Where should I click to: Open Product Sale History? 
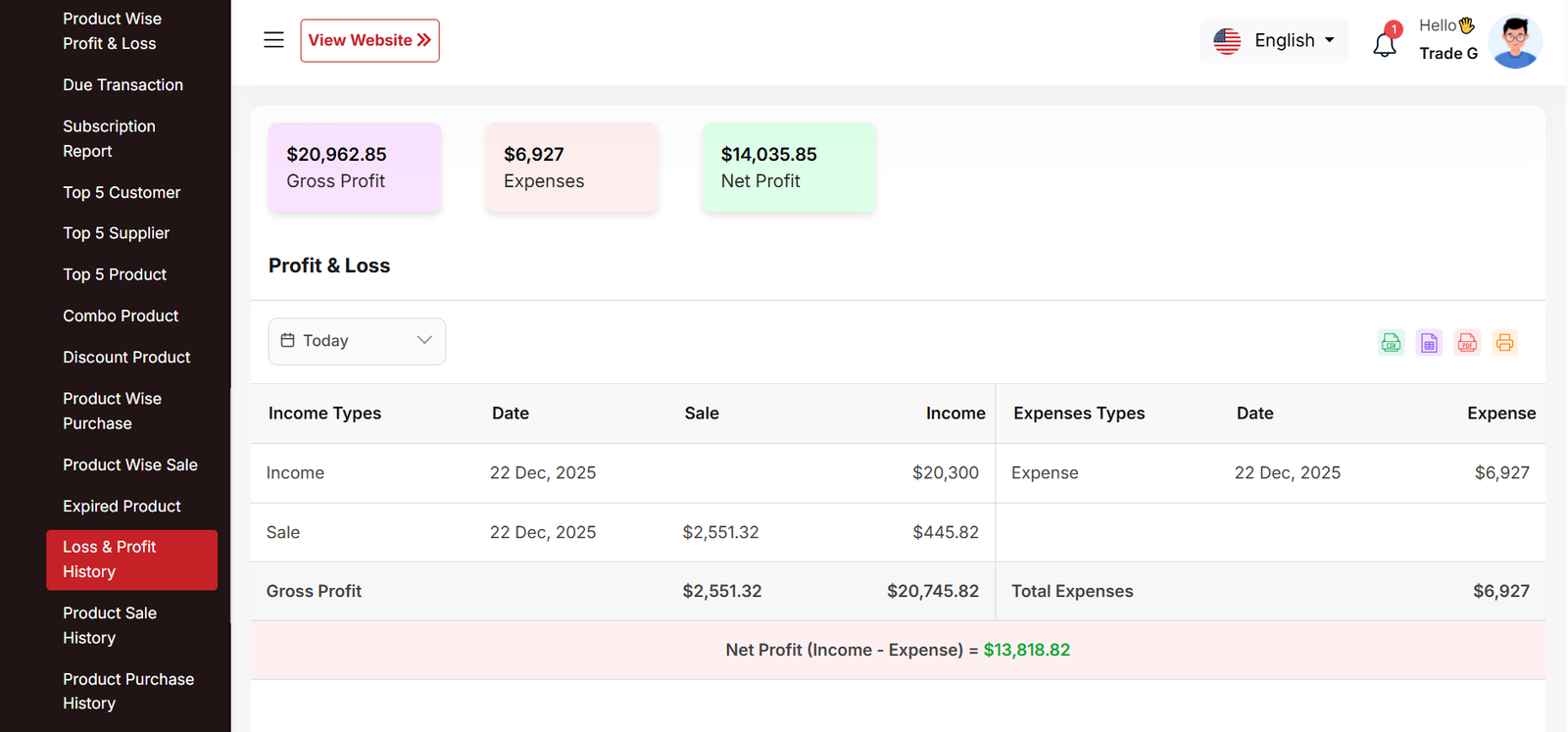(x=110, y=625)
